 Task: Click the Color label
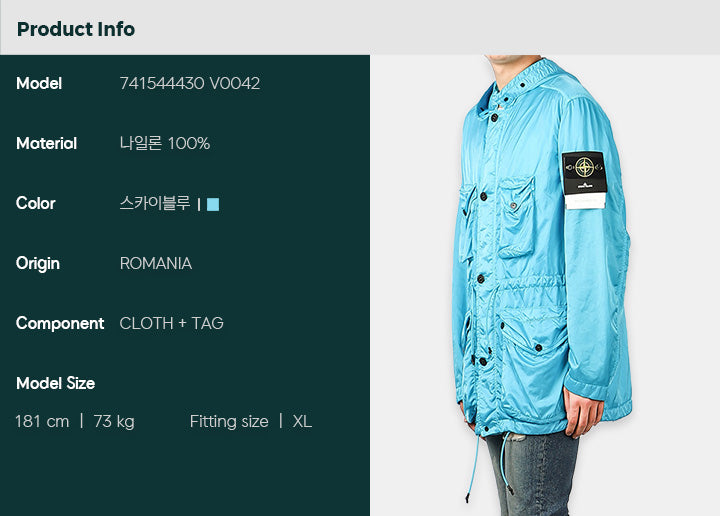35,203
